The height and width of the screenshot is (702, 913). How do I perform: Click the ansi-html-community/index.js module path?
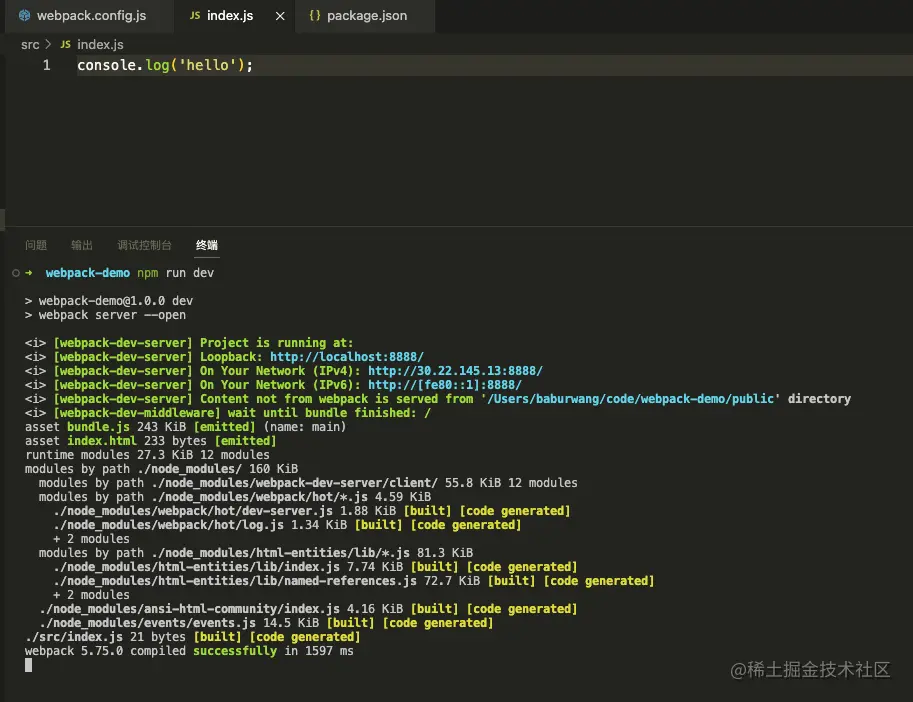(x=189, y=608)
